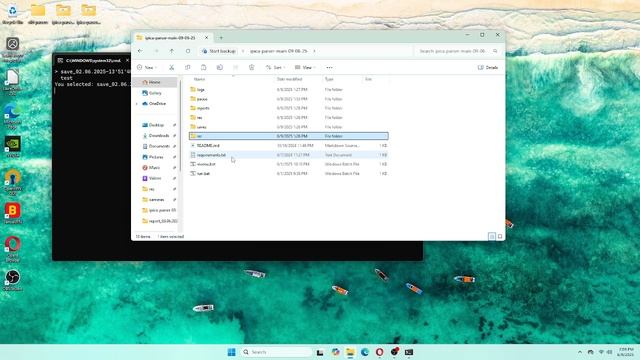Open the New item dropdown
Screen dimensions: 640x360
tap(147, 67)
